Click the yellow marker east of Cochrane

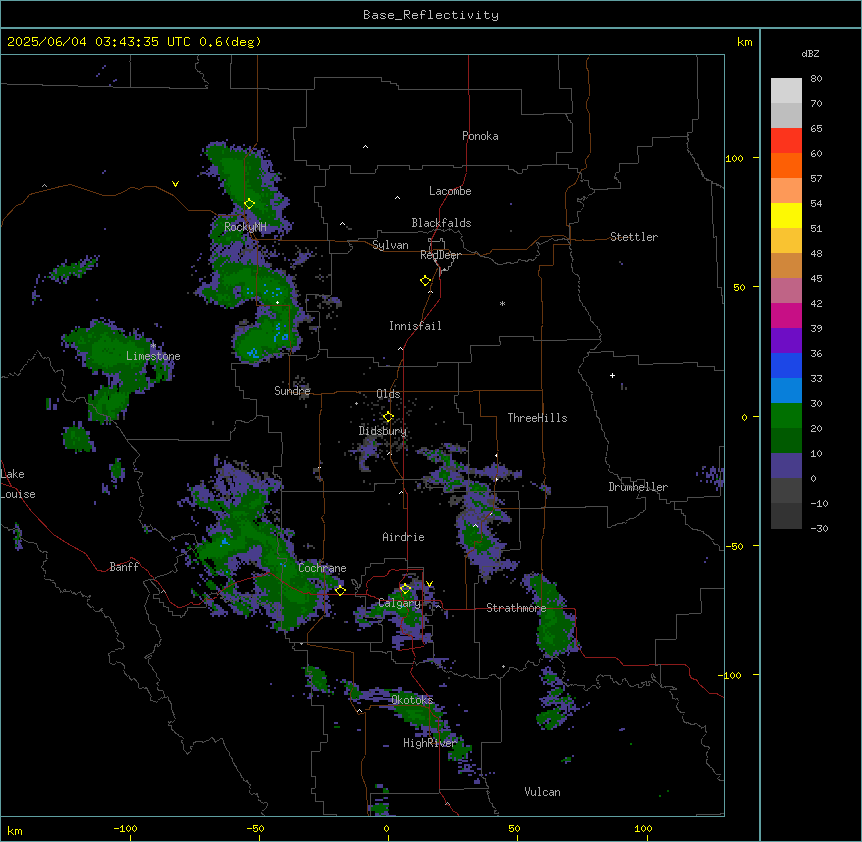point(340,590)
